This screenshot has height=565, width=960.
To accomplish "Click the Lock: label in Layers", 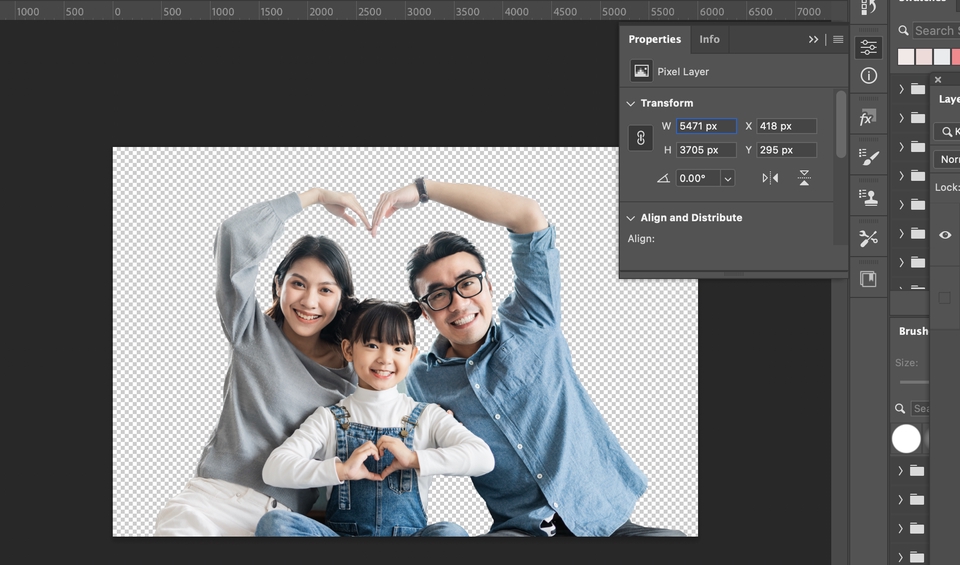I will coord(947,187).
